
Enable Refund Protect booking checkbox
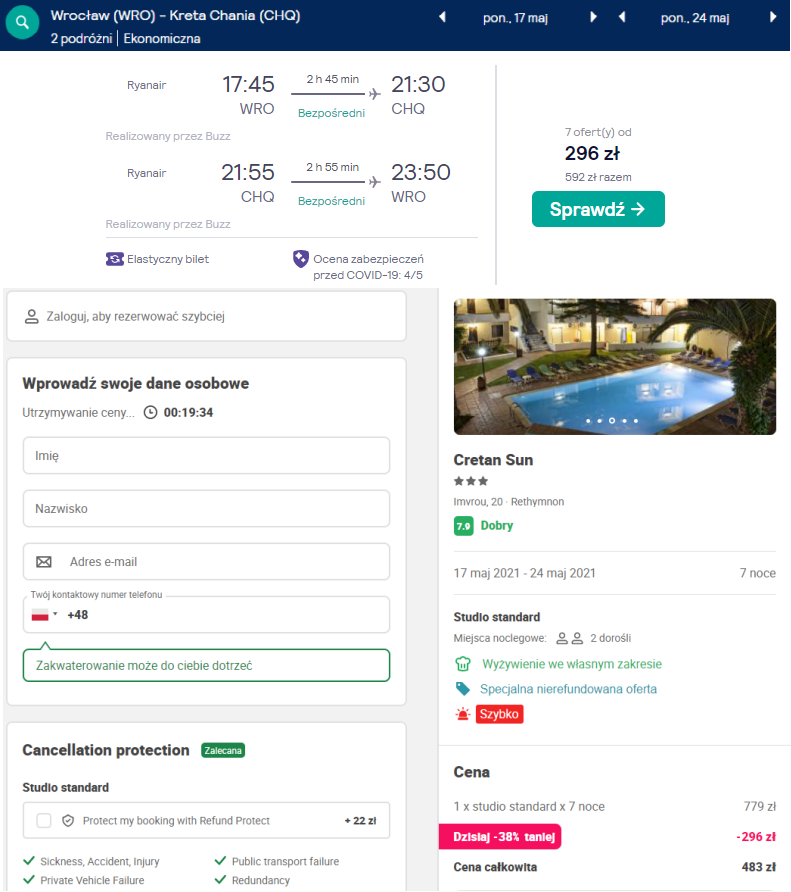pos(44,820)
